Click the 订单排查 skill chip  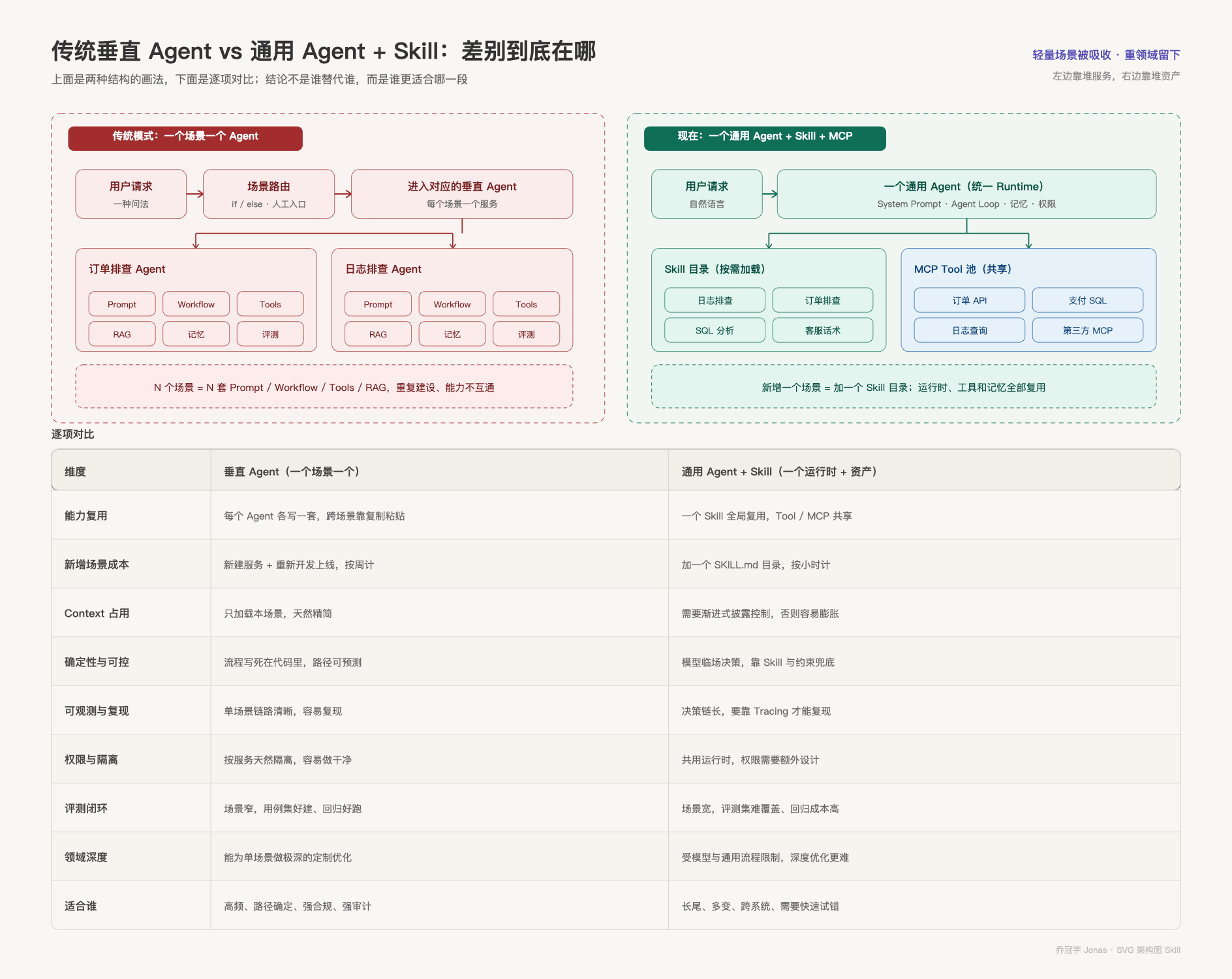coord(823,300)
